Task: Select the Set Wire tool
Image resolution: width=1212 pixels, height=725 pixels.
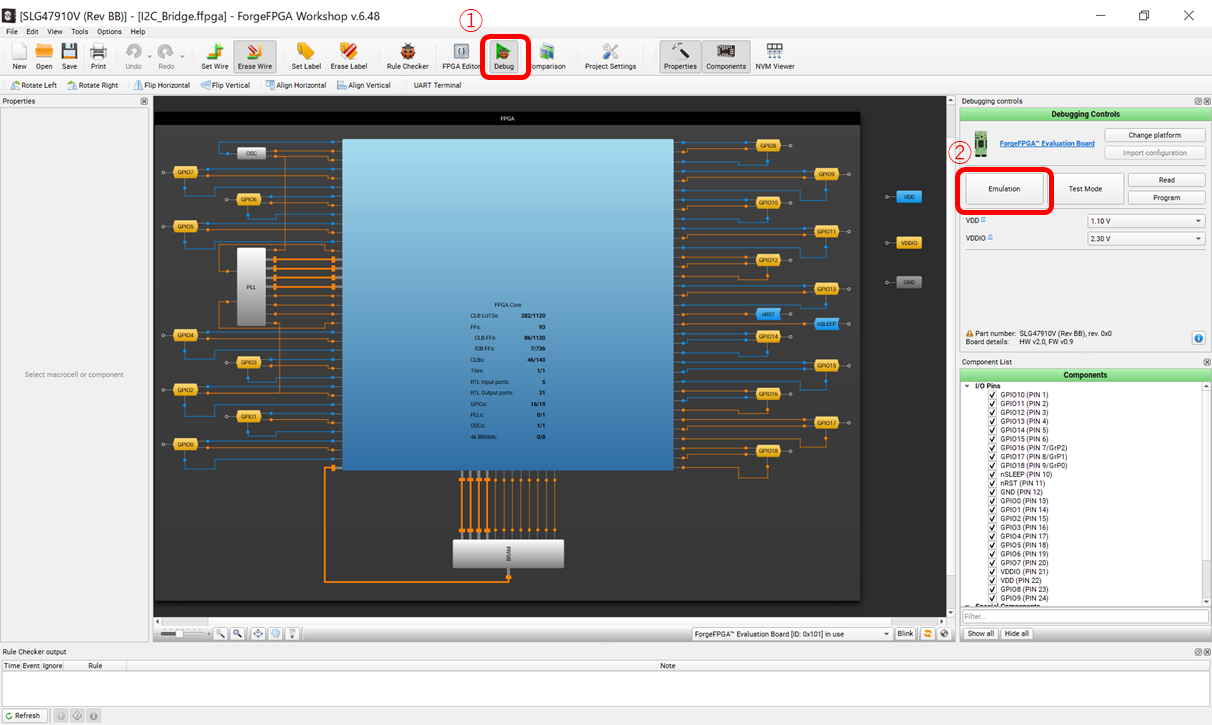Action: pos(215,56)
